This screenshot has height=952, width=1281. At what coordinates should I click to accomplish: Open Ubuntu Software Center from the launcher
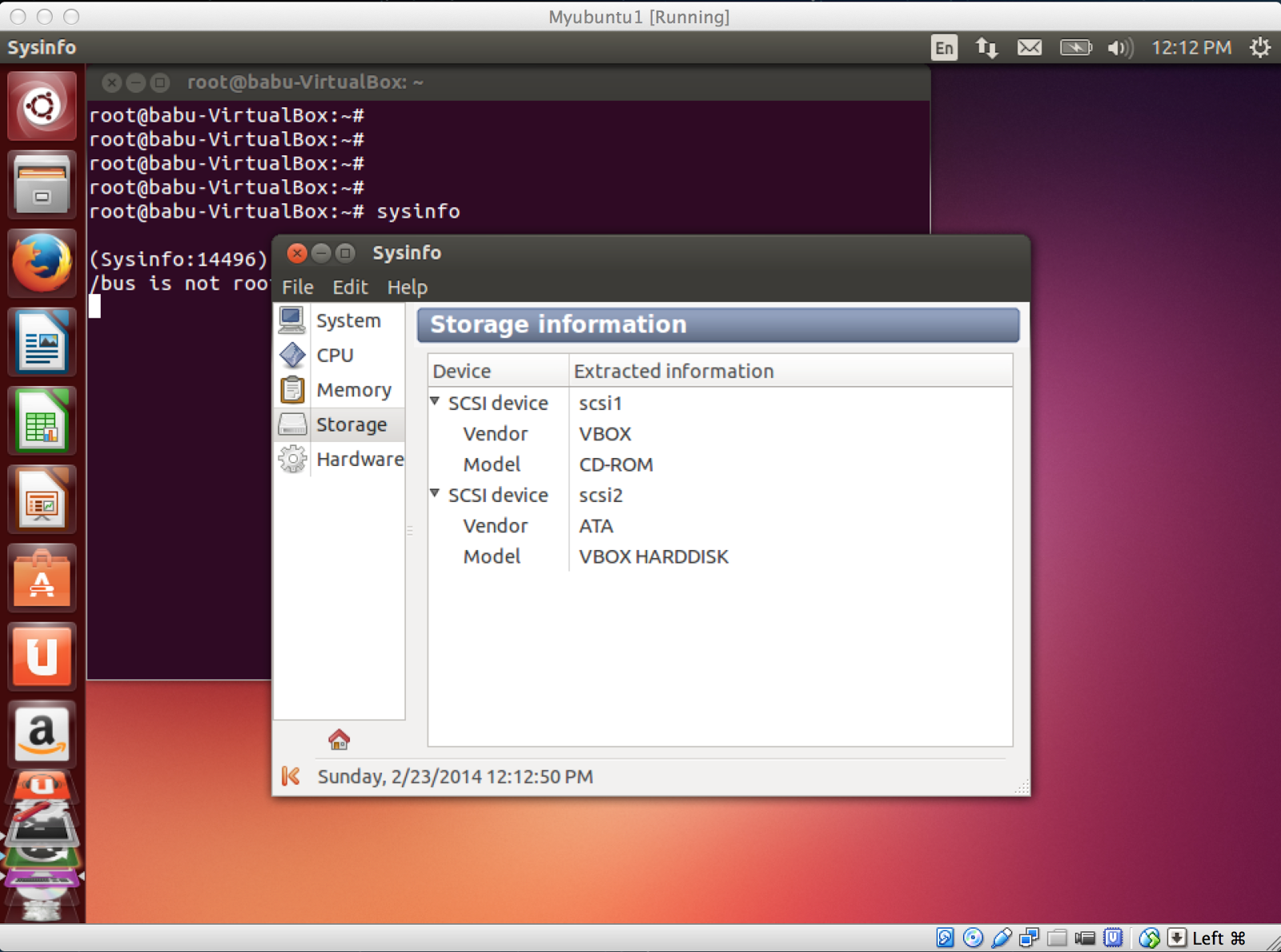(x=42, y=577)
